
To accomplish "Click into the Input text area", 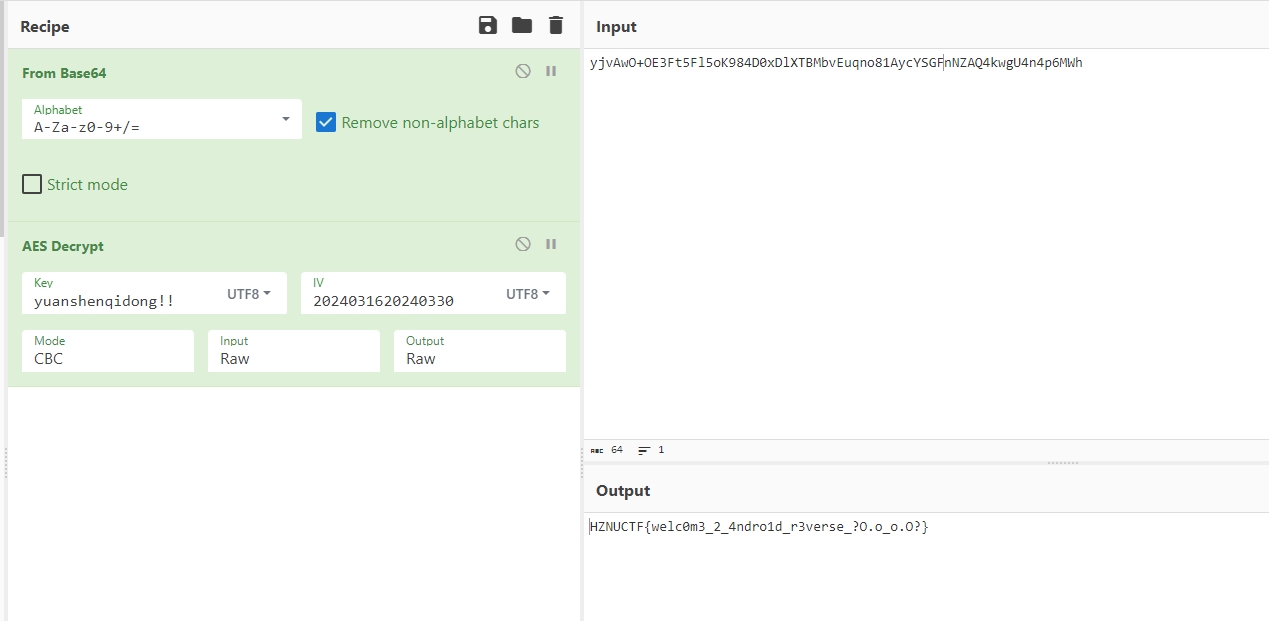I will click(925, 250).
